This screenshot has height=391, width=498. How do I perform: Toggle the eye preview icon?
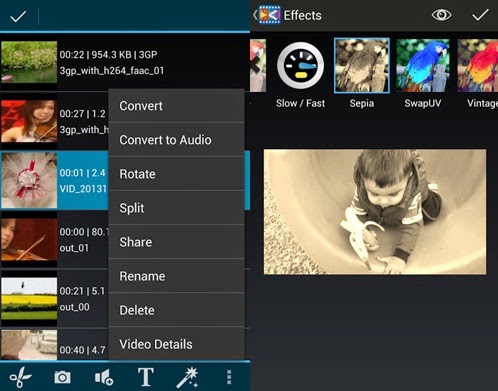[441, 15]
